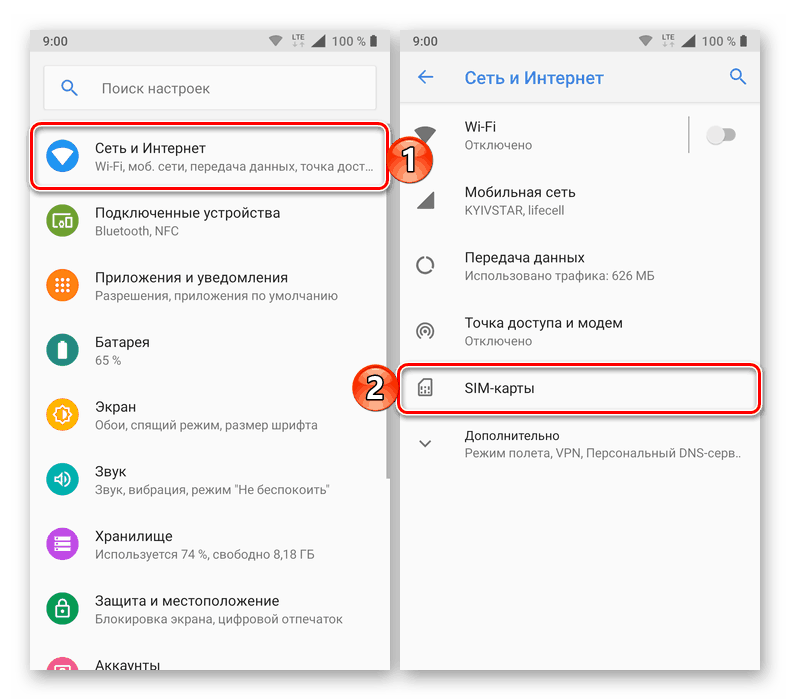This screenshot has height=700, width=790.
Task: Tap the blue Wi-Fi network icon
Action: click(62, 156)
